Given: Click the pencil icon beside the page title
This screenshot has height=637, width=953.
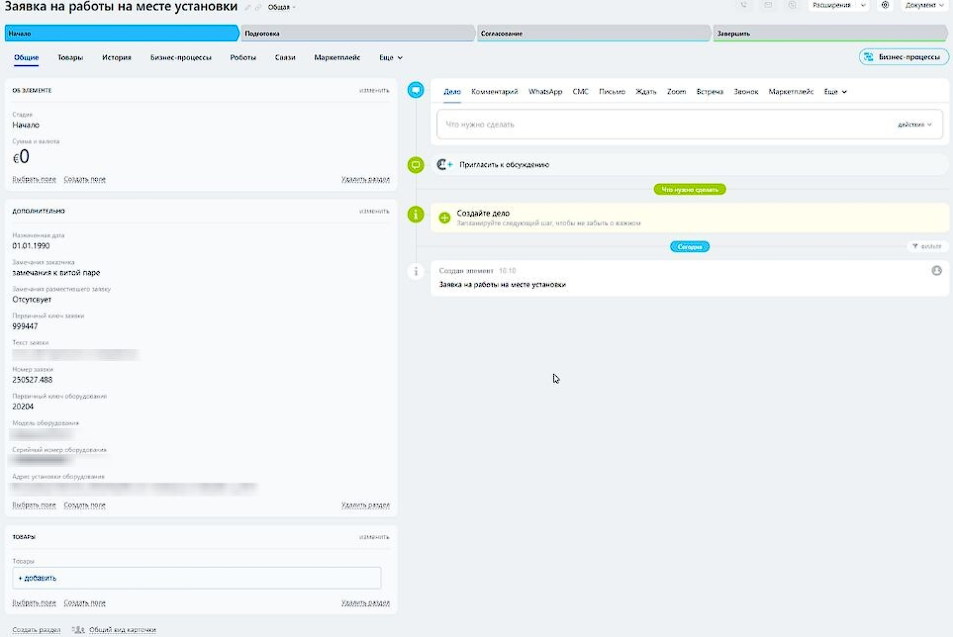Looking at the screenshot, I should [x=248, y=7].
